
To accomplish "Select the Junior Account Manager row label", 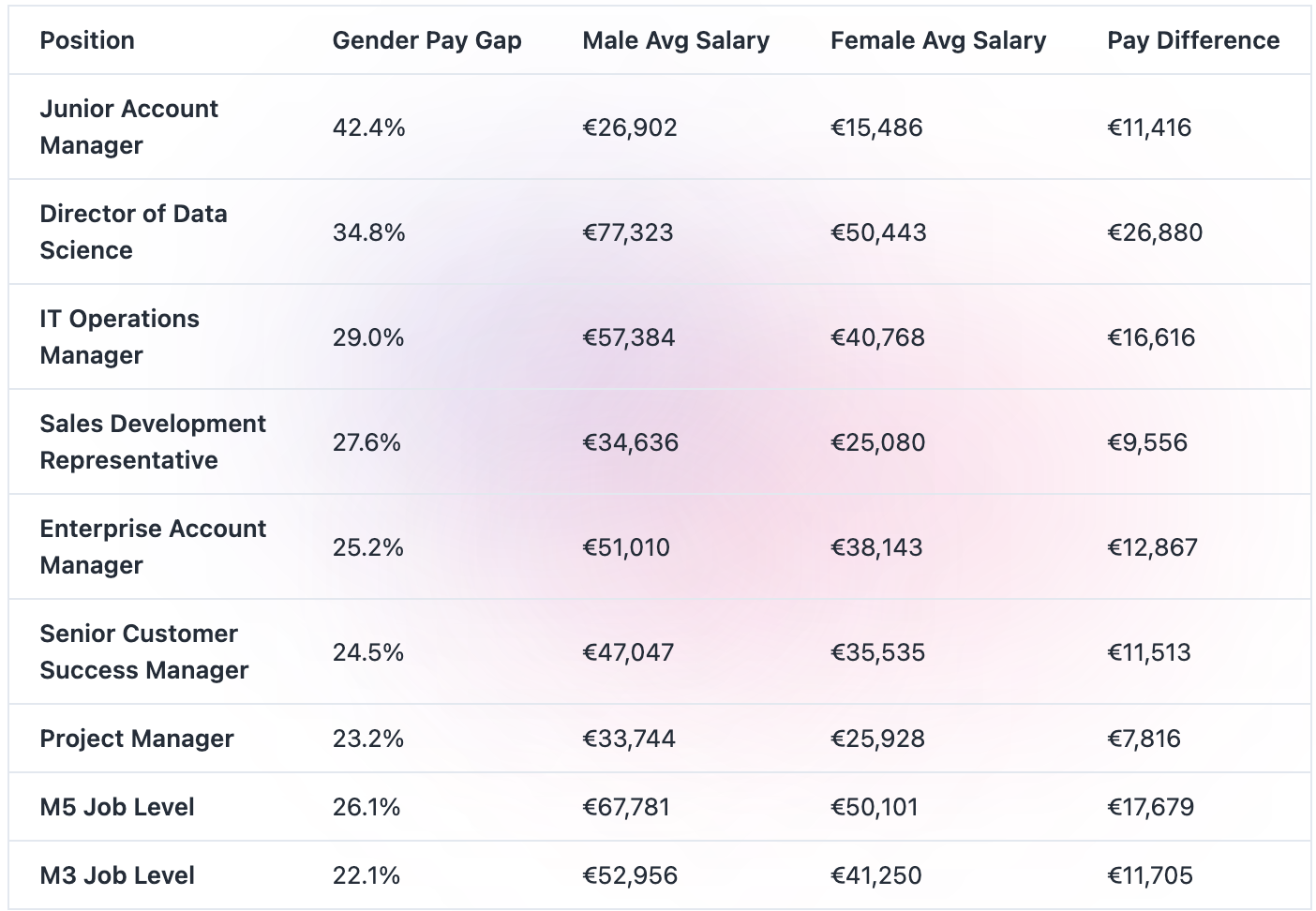I will [x=128, y=127].
